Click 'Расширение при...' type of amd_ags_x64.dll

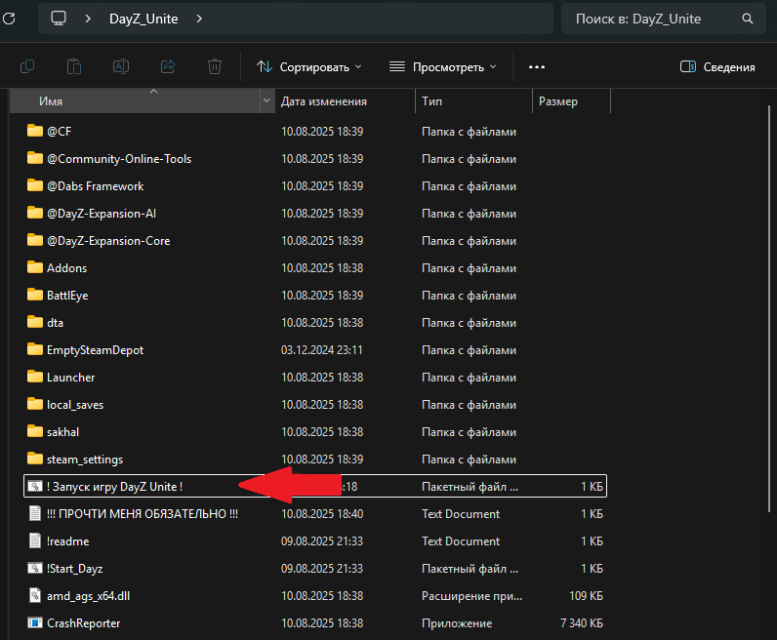(472, 596)
